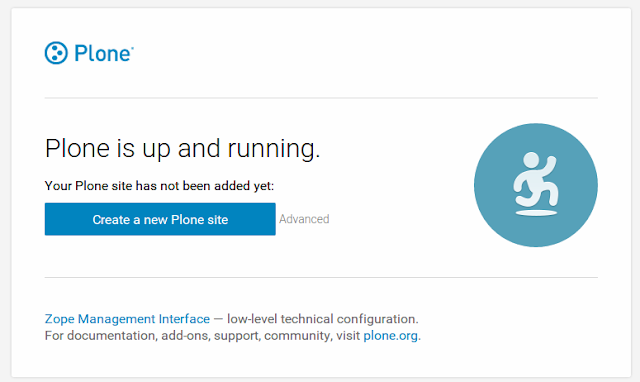
Task: Click the round Plone logo icon
Action: pos(56,53)
